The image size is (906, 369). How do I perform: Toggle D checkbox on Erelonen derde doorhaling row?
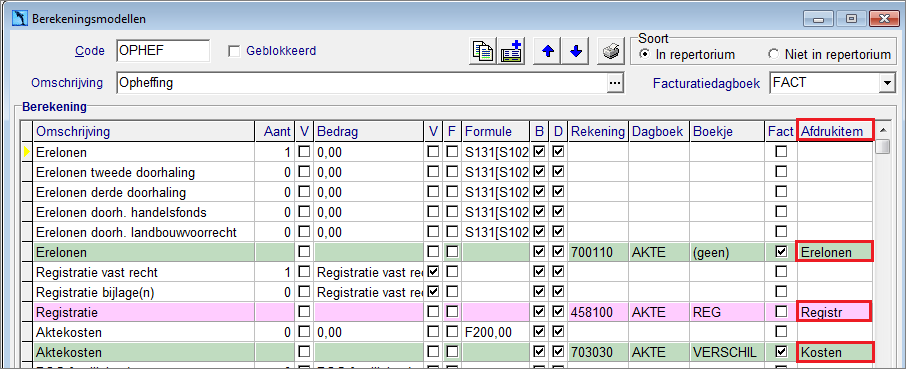558,192
